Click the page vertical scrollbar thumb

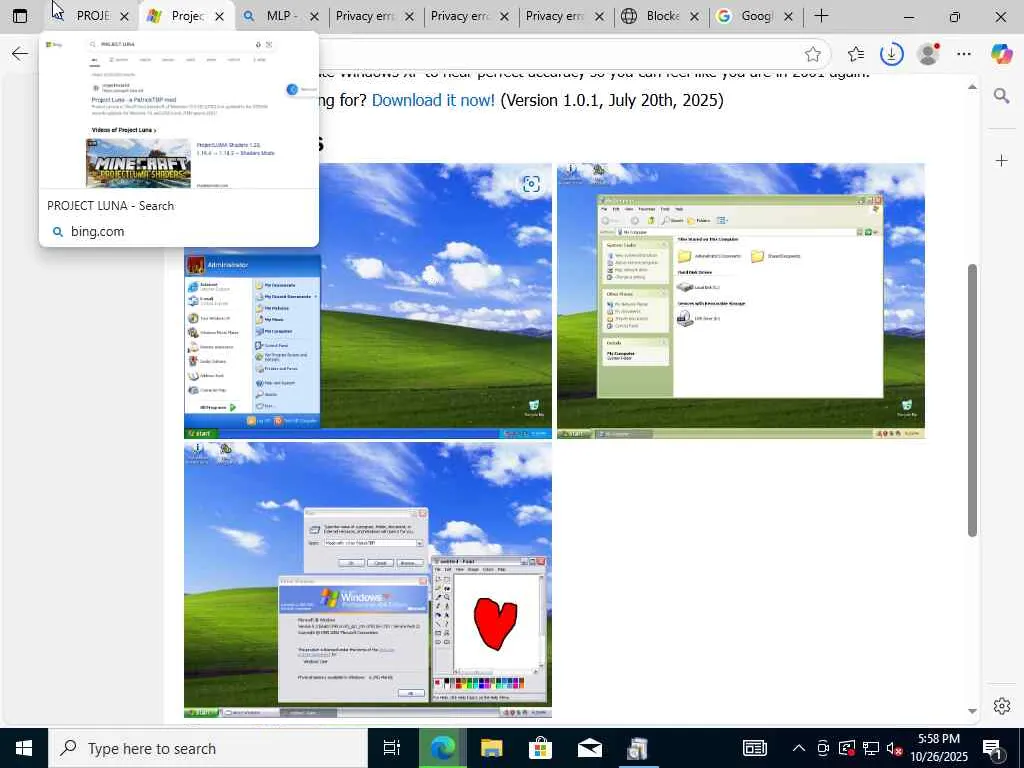(x=972, y=400)
